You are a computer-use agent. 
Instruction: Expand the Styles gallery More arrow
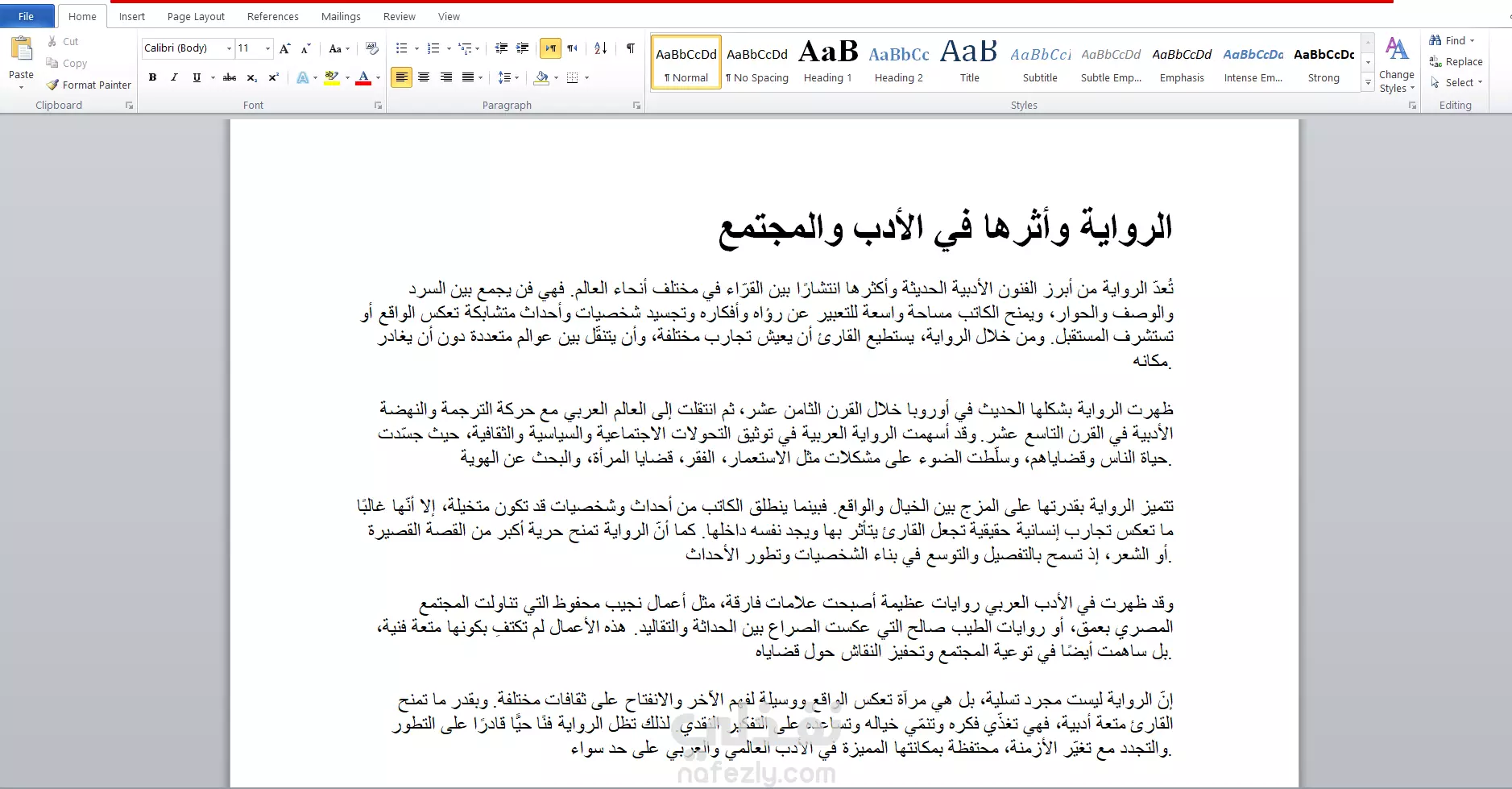click(x=1368, y=82)
